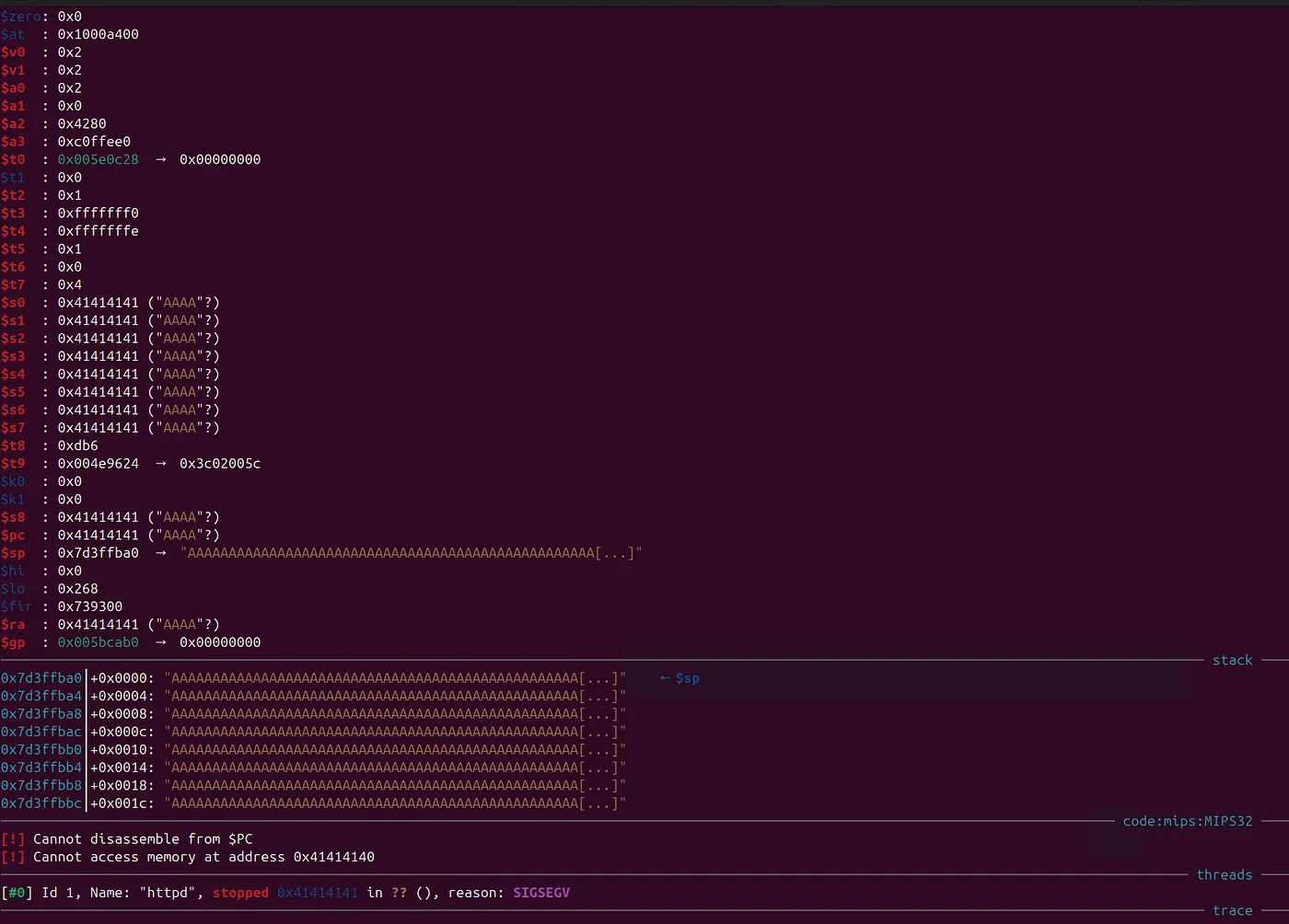
Task: Click the $t1 register name
Action: (13, 178)
